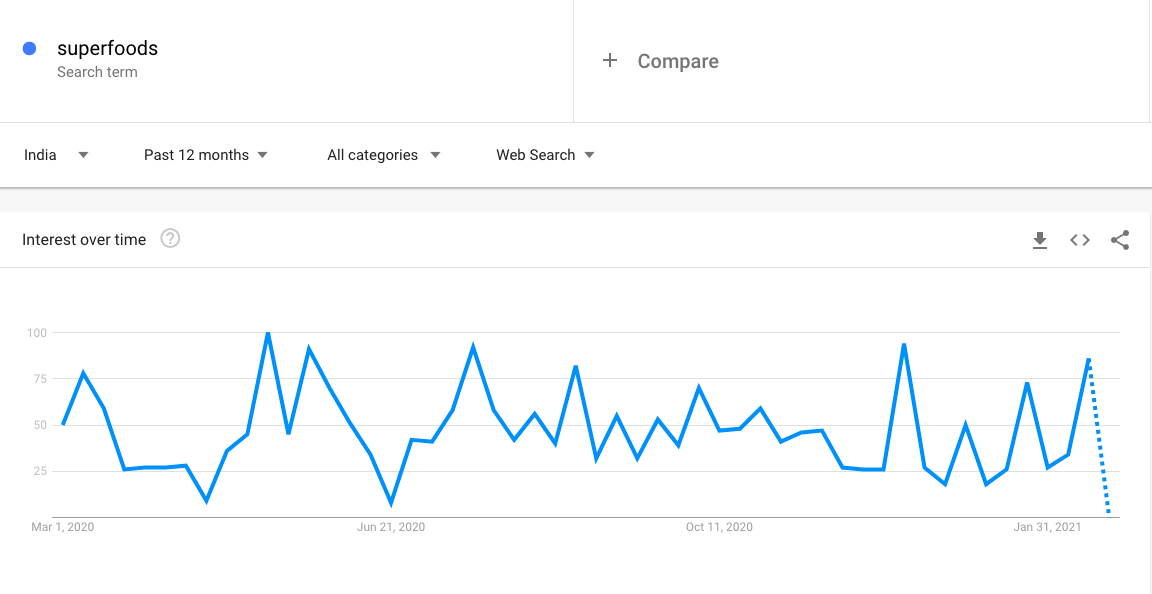Click the Jun 21, 2020 axis label
This screenshot has width=1152, height=594.
(x=391, y=527)
